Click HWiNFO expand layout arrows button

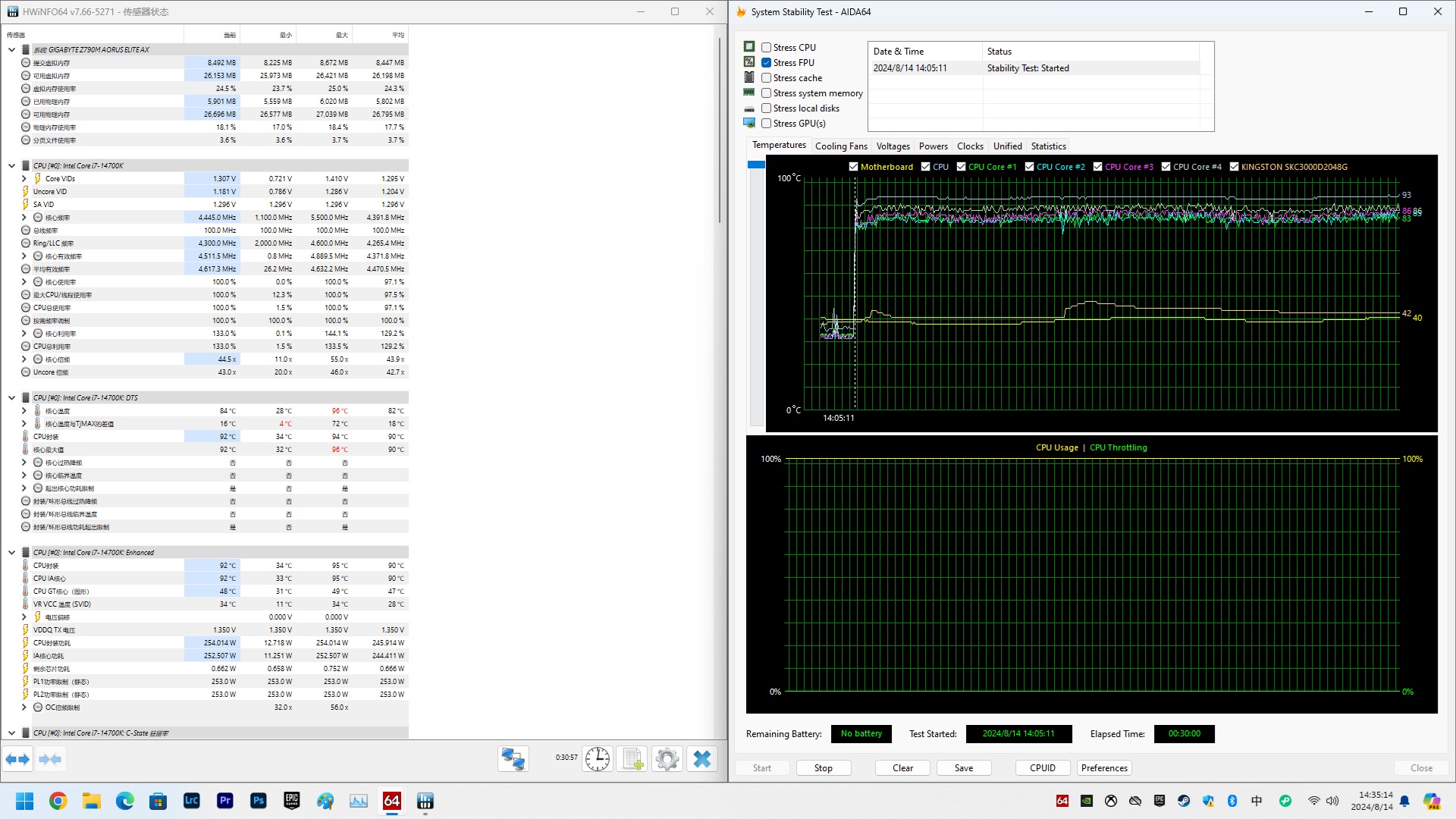tap(17, 759)
